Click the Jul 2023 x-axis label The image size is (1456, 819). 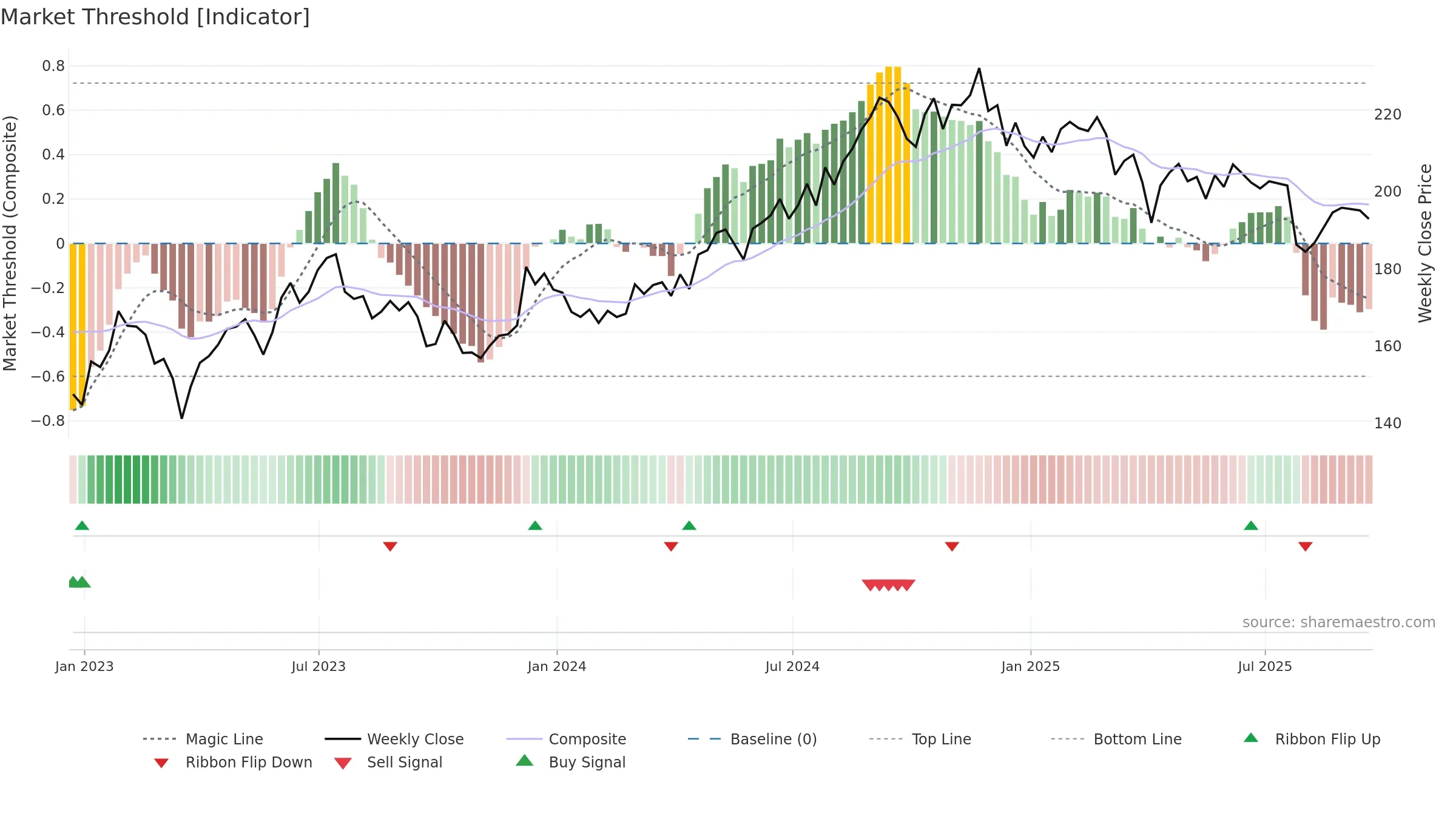pyautogui.click(x=318, y=666)
